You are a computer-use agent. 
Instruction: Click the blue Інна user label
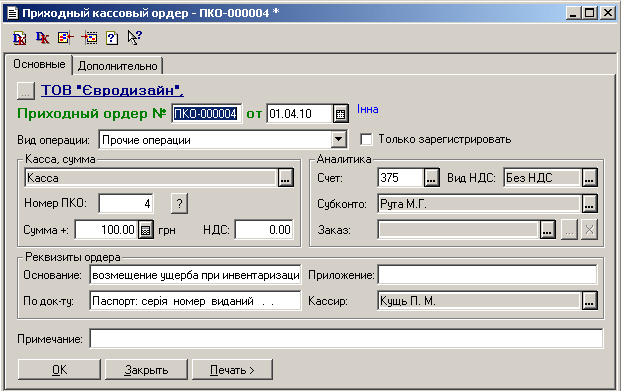click(368, 109)
